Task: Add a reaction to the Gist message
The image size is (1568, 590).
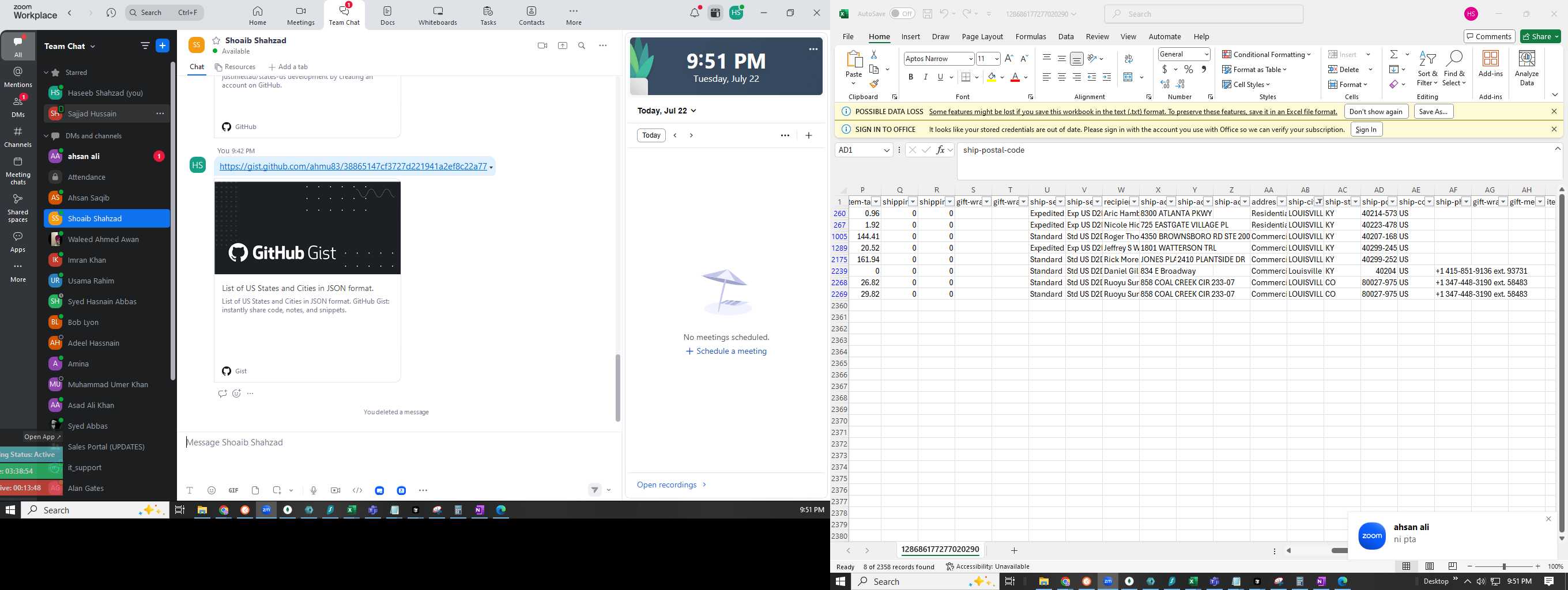Action: click(x=236, y=394)
